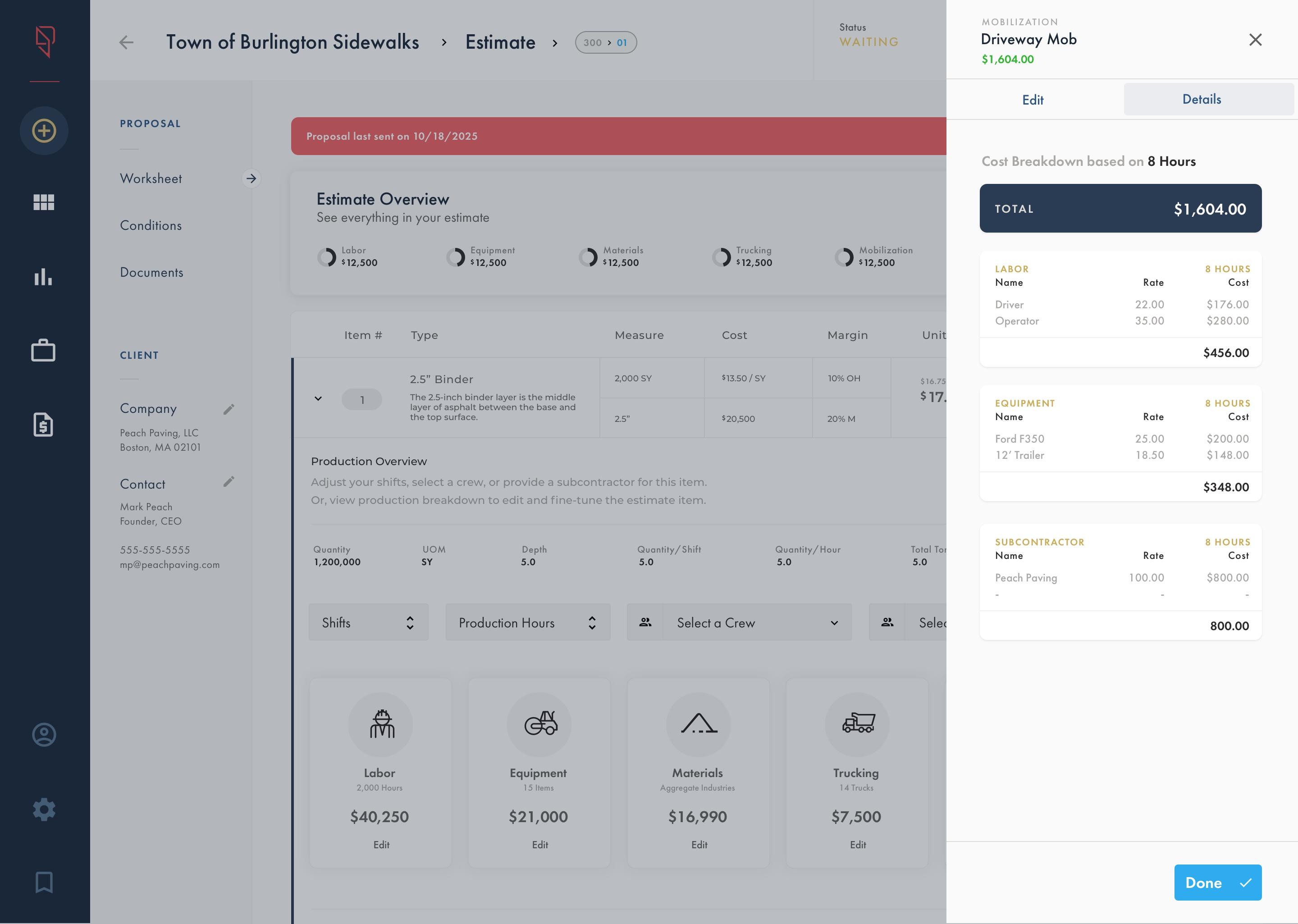Viewport: 1298px width, 924px height.
Task: Switch to the Edit tab in panel
Action: pyautogui.click(x=1033, y=100)
